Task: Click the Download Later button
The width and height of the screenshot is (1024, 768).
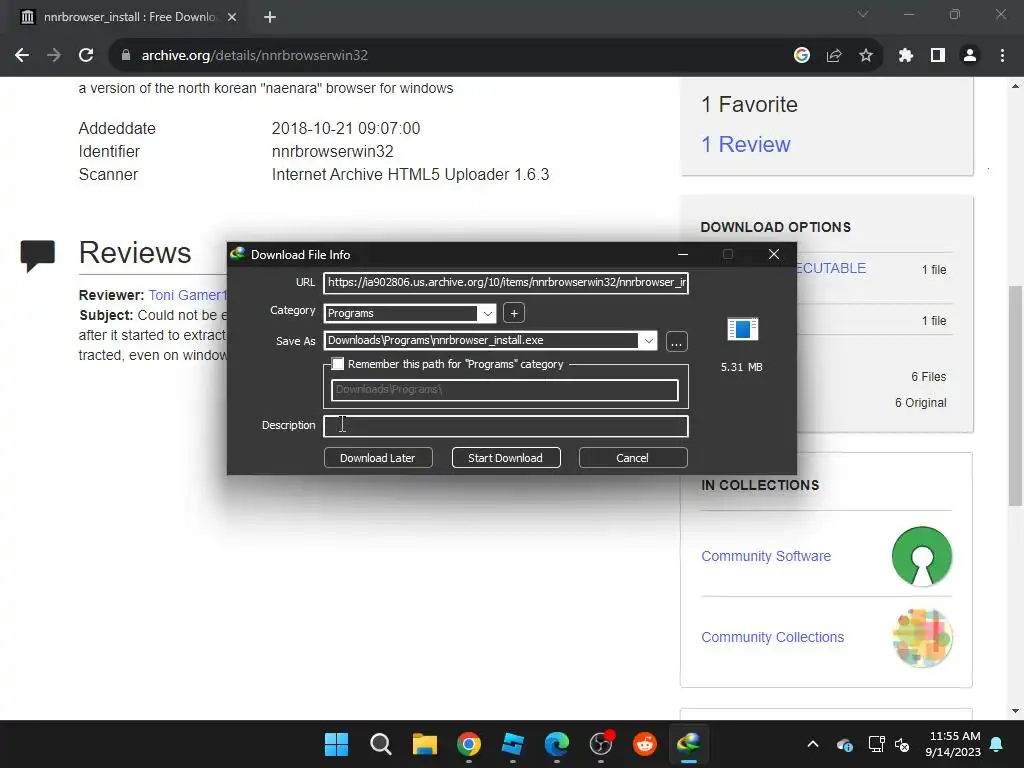Action: tap(378, 458)
